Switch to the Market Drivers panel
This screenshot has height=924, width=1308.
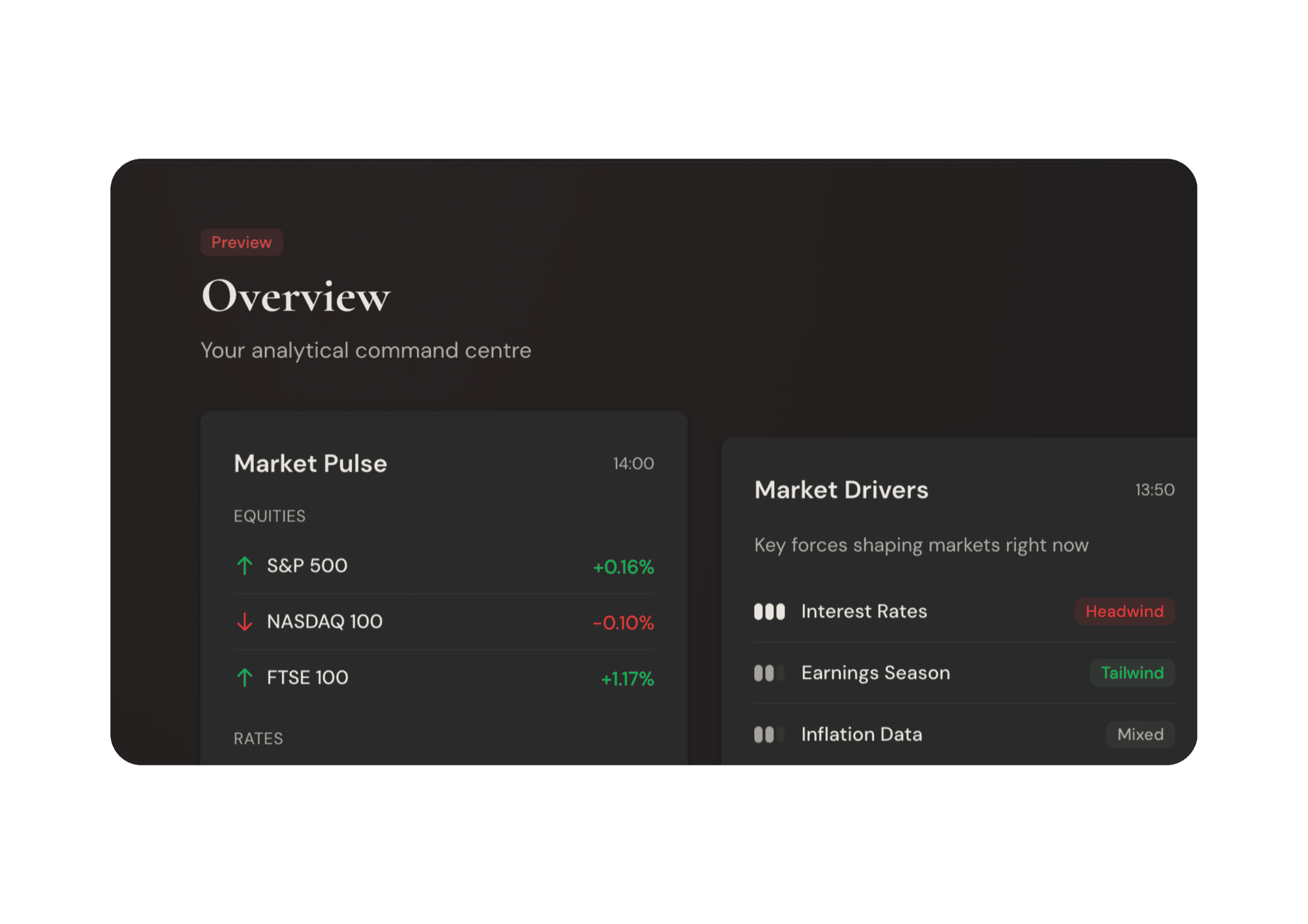(841, 489)
